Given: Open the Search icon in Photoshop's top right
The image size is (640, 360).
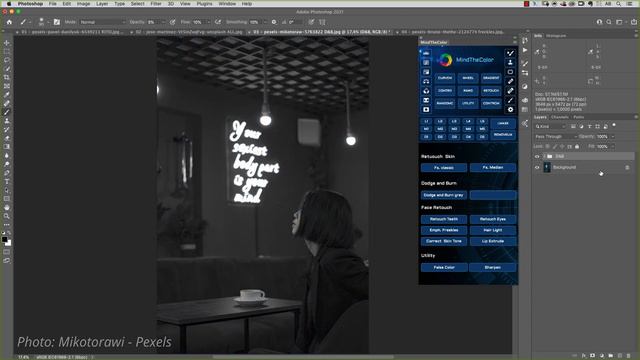Looking at the screenshot, I should [x=609, y=22].
